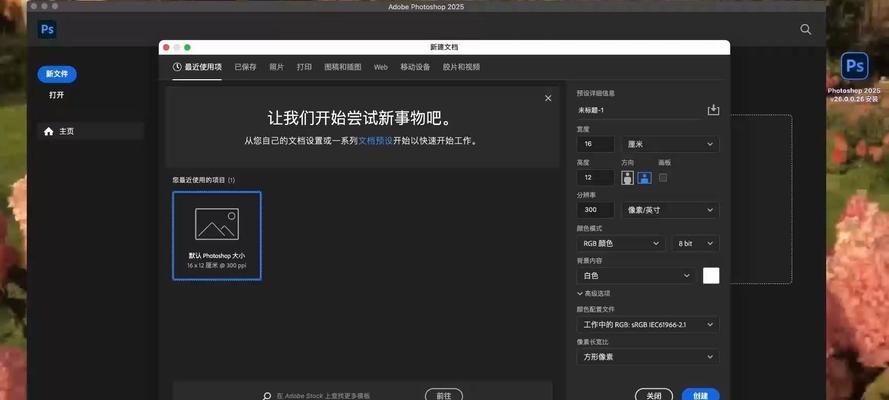The width and height of the screenshot is (889, 400).
Task: Switch to the Web tab
Action: [381, 67]
